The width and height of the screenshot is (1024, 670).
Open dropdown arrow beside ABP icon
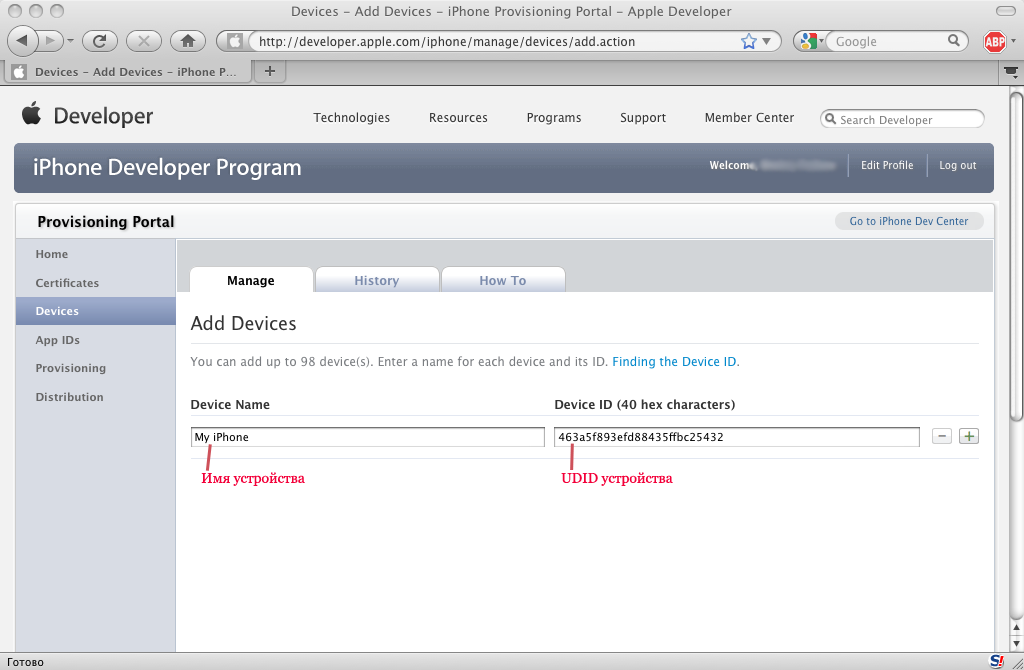[1014, 41]
